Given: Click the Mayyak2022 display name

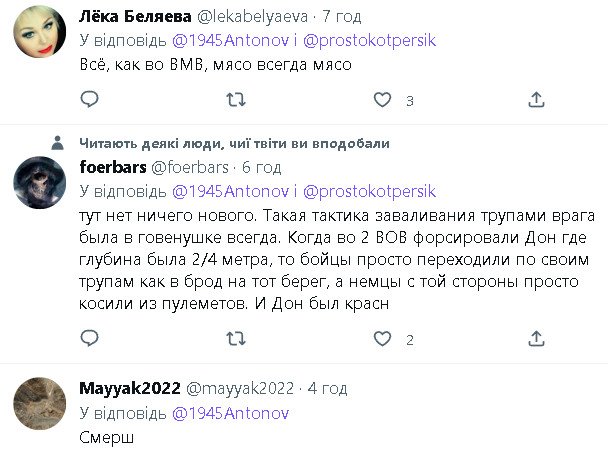Looking at the screenshot, I should (x=127, y=387).
